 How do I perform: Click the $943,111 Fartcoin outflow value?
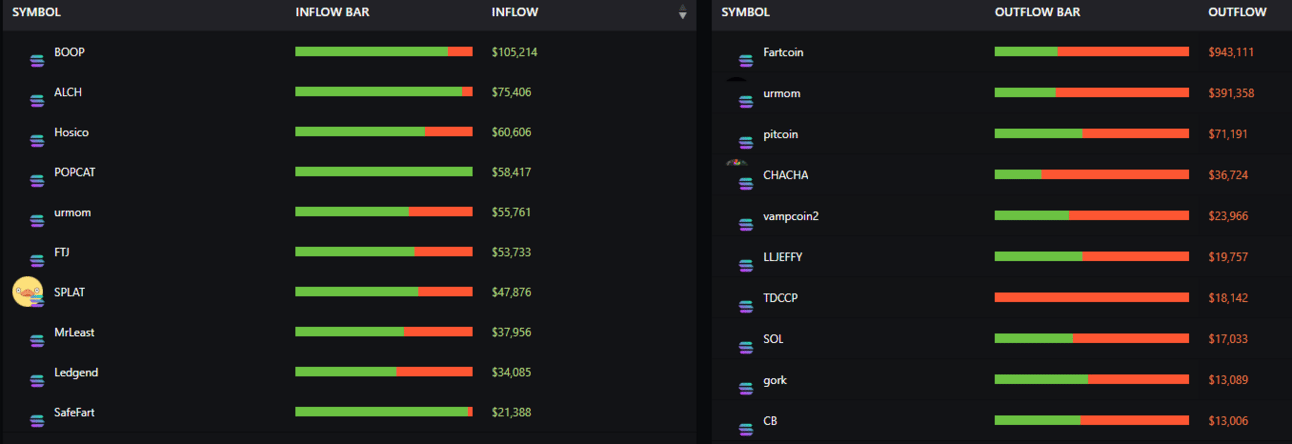(x=1231, y=52)
